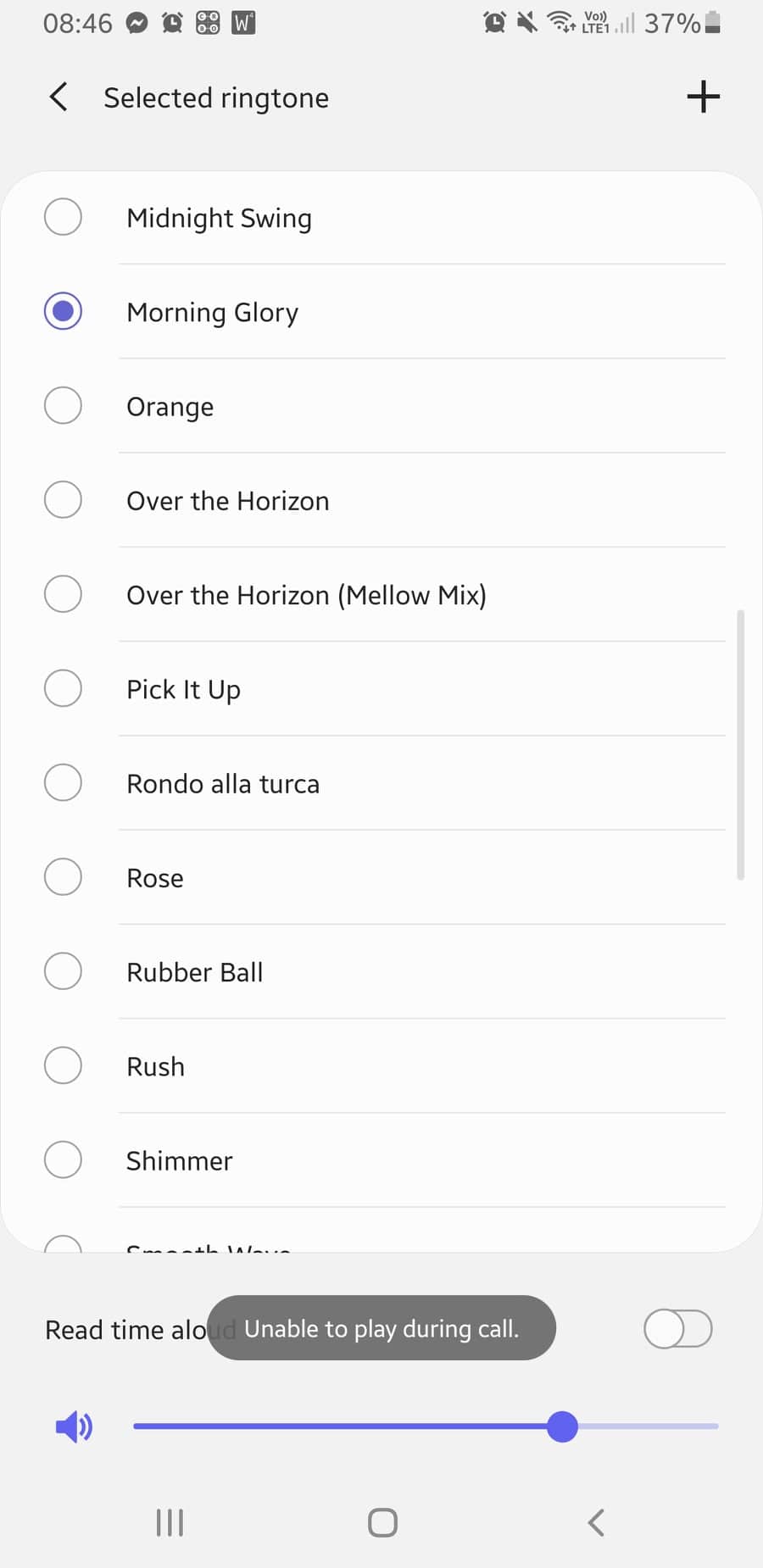Tap the volume speaker icon

[74, 1426]
